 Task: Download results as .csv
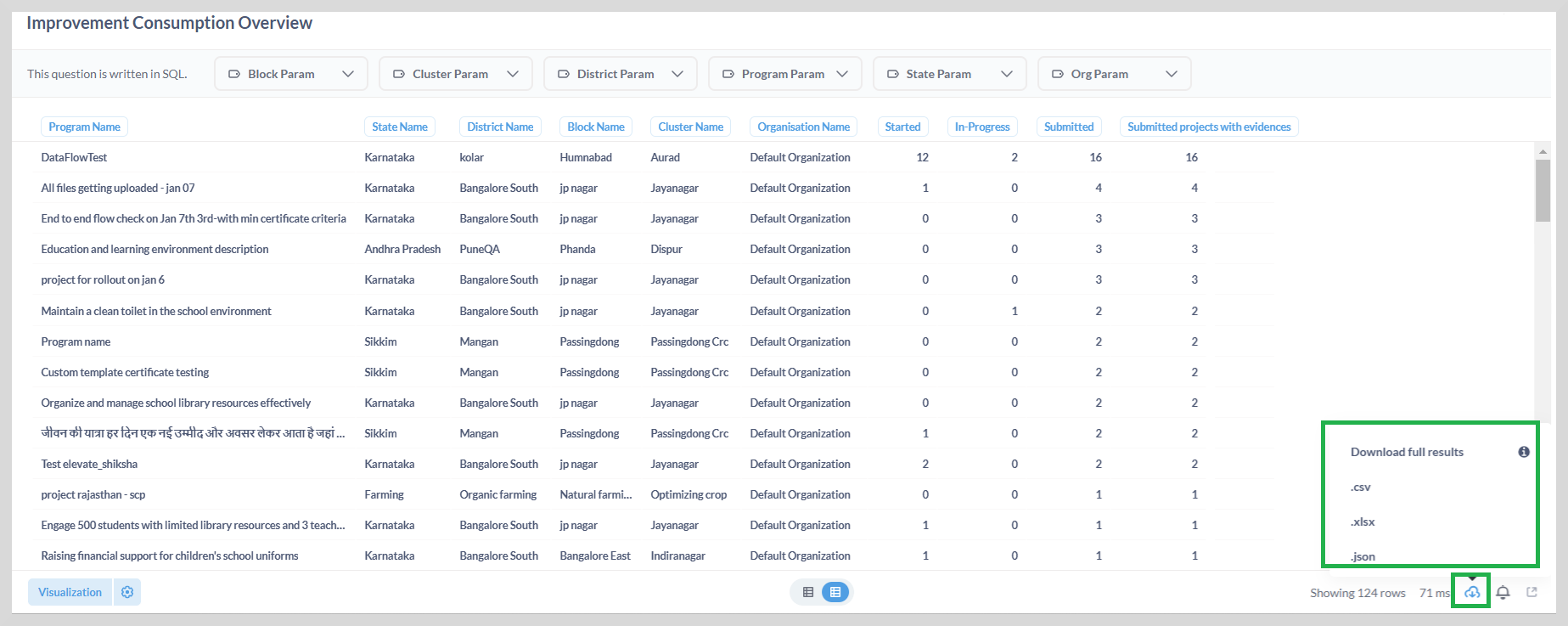(1361, 487)
